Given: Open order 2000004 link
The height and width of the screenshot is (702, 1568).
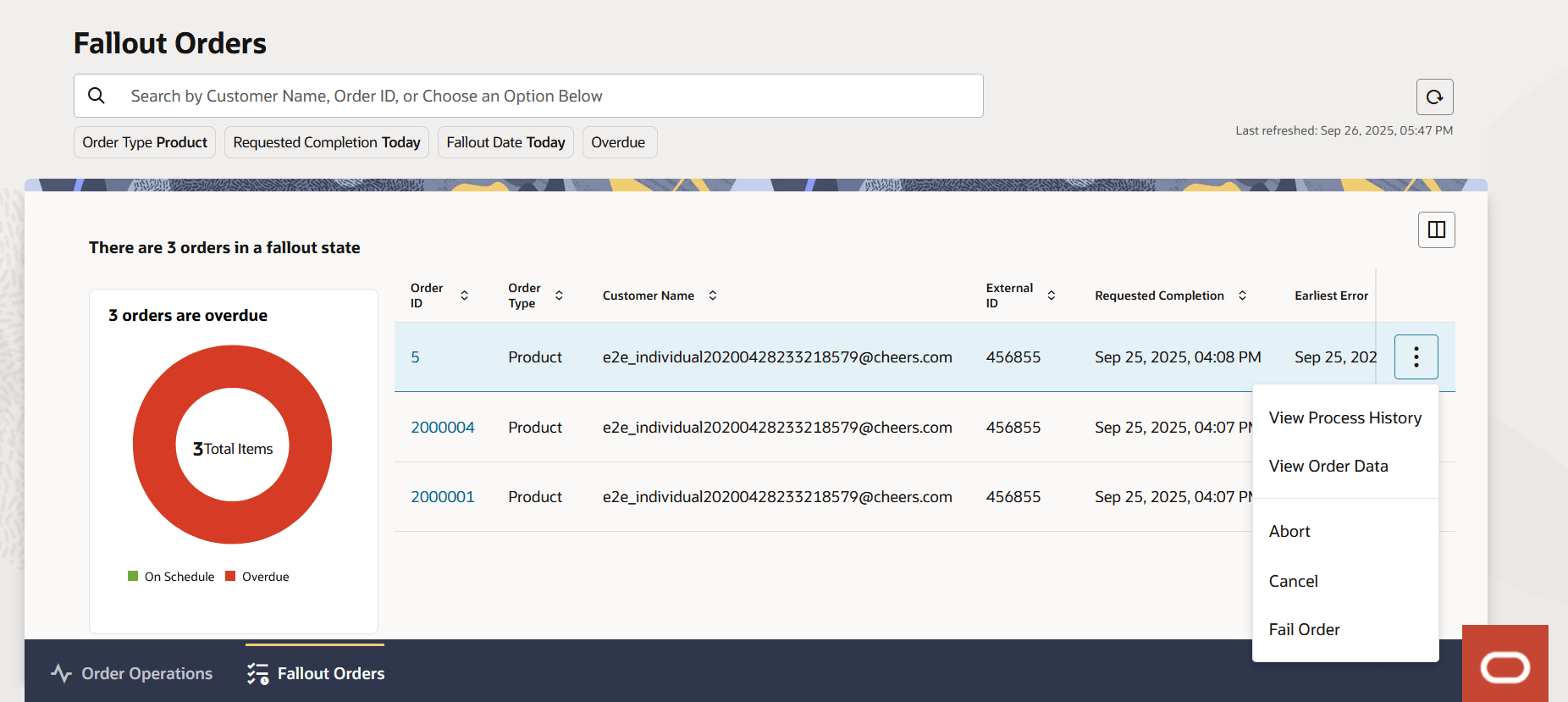Looking at the screenshot, I should pyautogui.click(x=443, y=428).
